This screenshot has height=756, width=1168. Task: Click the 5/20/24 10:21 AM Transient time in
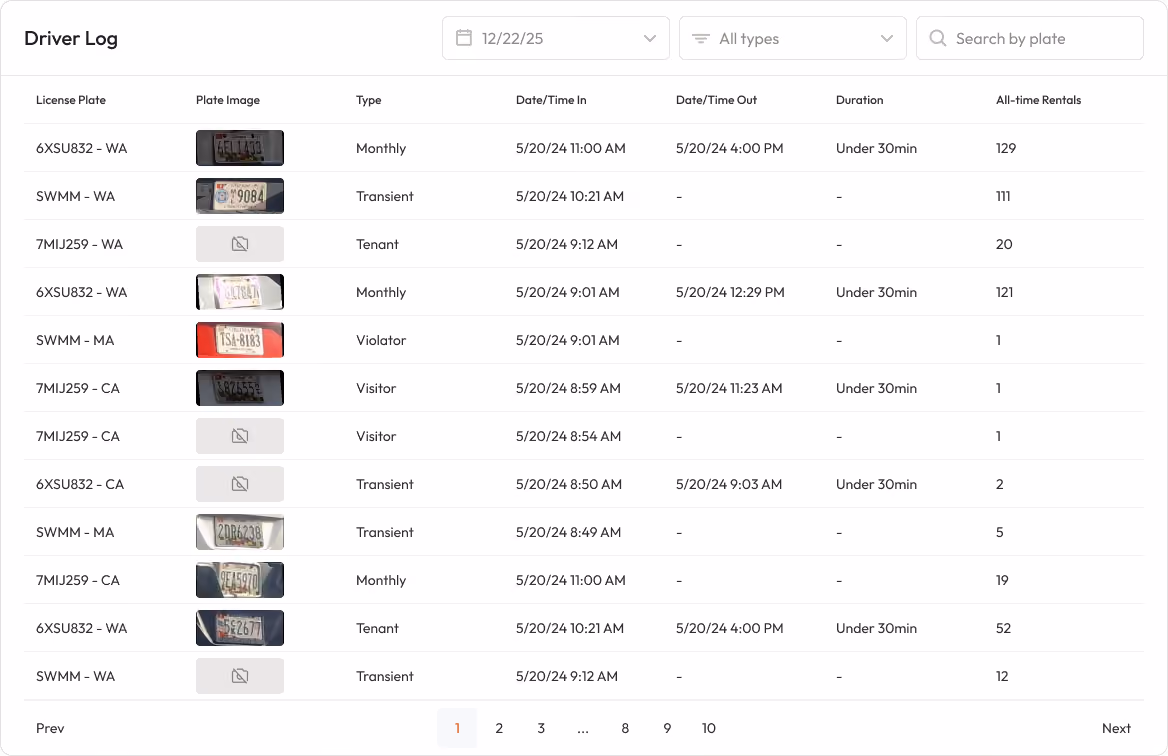(x=570, y=196)
